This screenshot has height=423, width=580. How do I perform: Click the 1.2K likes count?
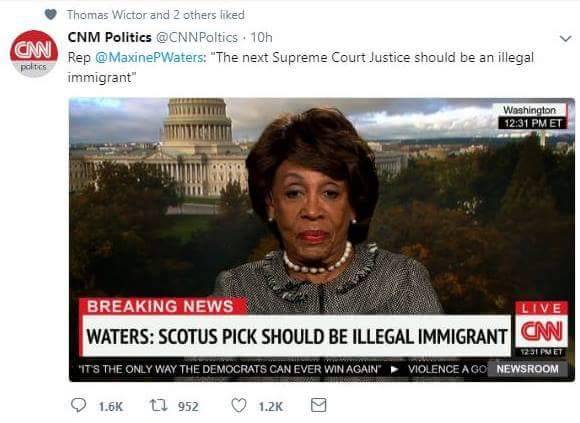(270, 406)
